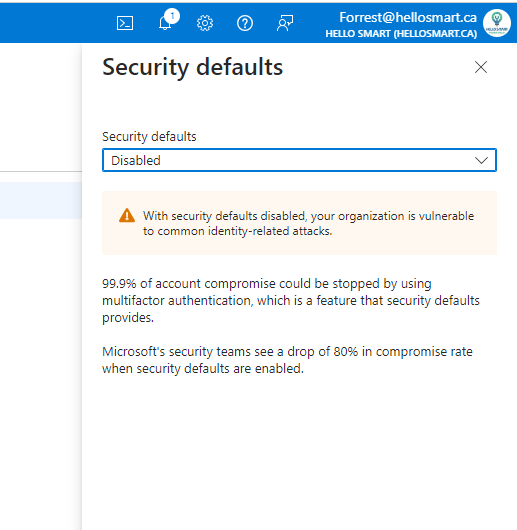
Task: Click the notification count badge showing 1
Action: tap(172, 16)
